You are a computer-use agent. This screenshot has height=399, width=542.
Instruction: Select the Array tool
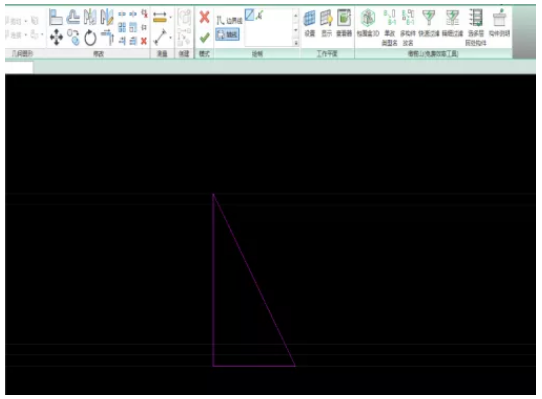pos(122,27)
